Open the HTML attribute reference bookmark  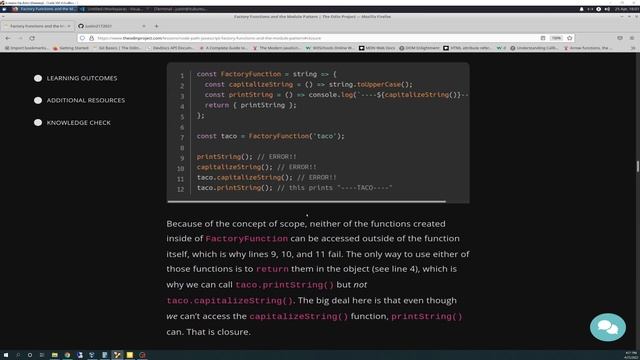pos(468,48)
